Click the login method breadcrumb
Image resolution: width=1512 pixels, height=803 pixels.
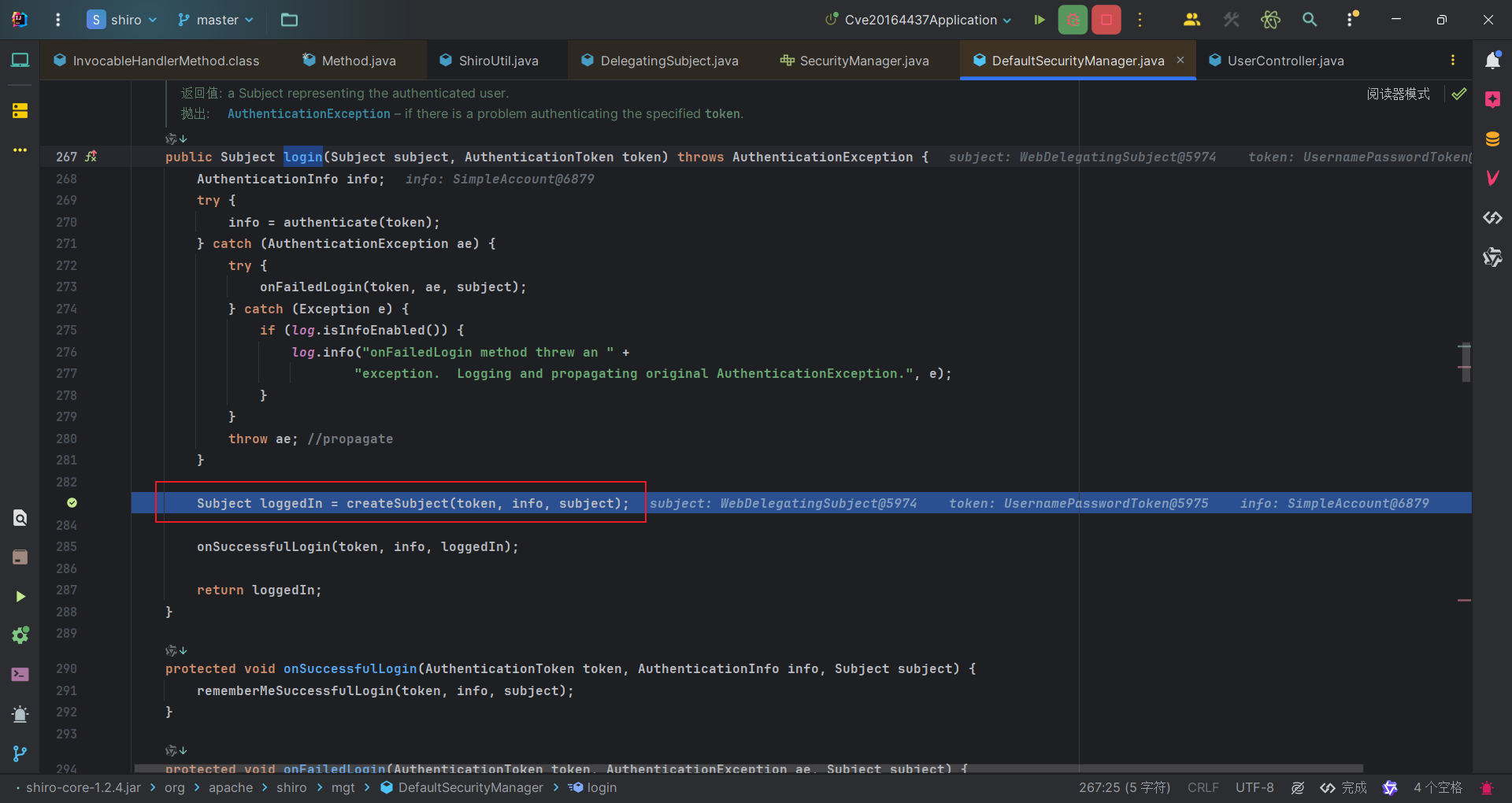pos(593,787)
